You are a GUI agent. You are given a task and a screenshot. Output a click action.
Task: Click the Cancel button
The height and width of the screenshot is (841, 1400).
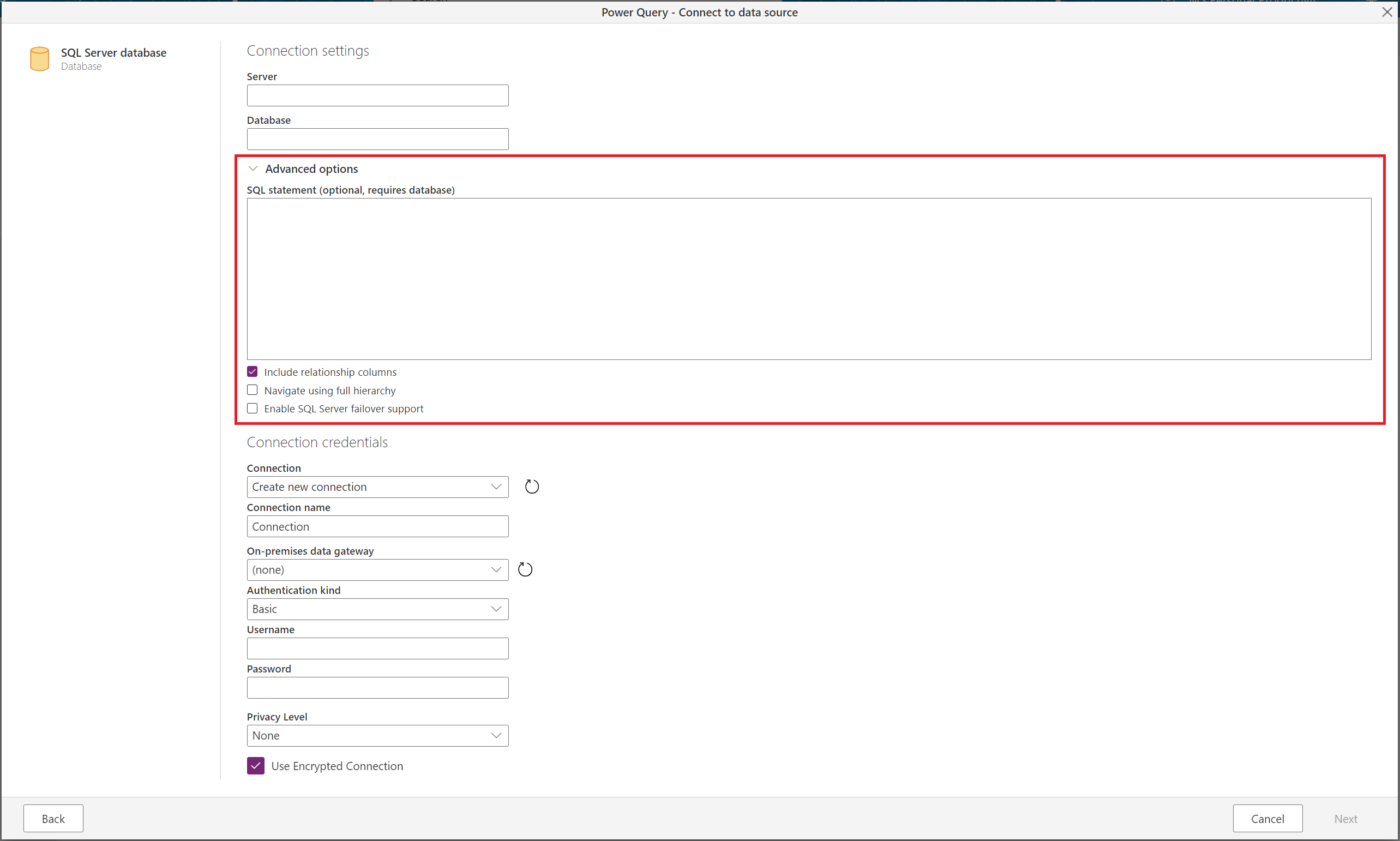(x=1267, y=818)
